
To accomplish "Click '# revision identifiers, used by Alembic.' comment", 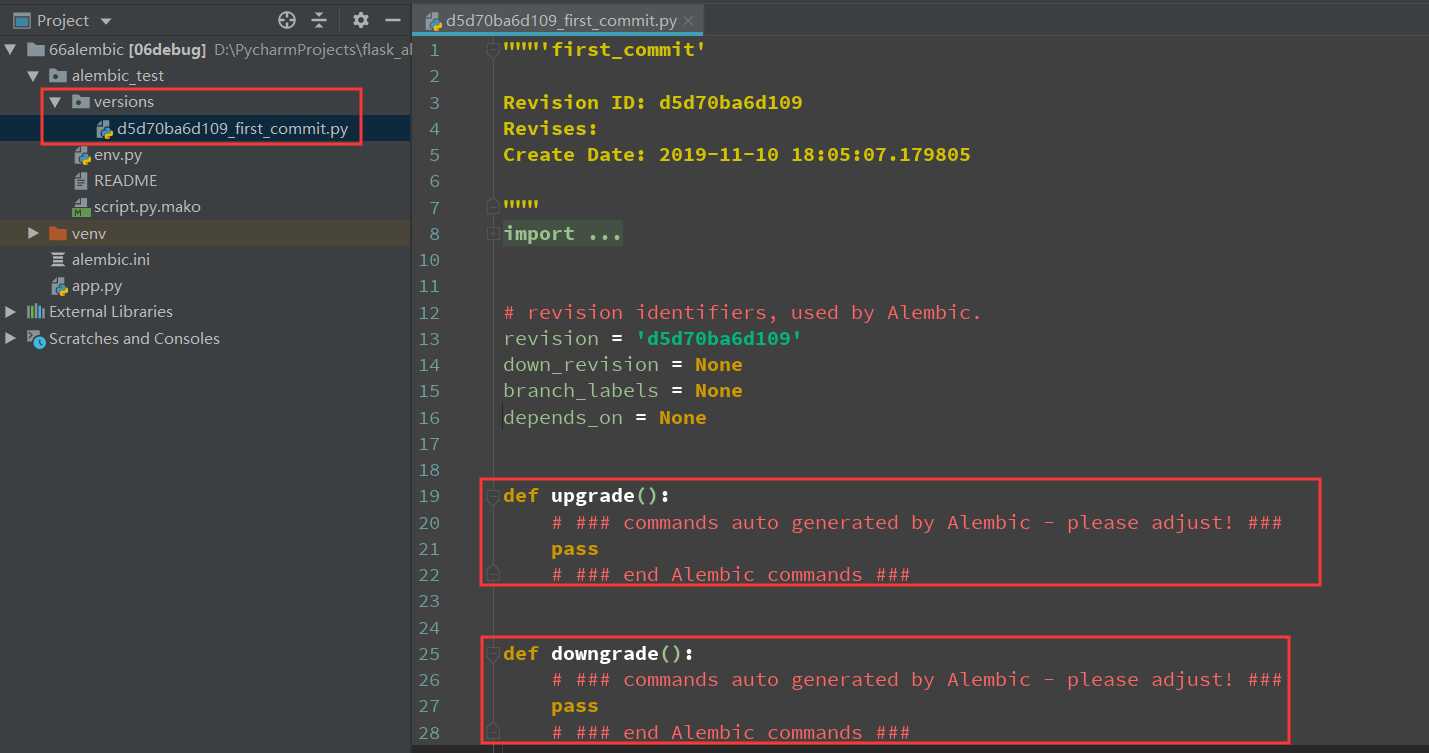I will coord(743,312).
